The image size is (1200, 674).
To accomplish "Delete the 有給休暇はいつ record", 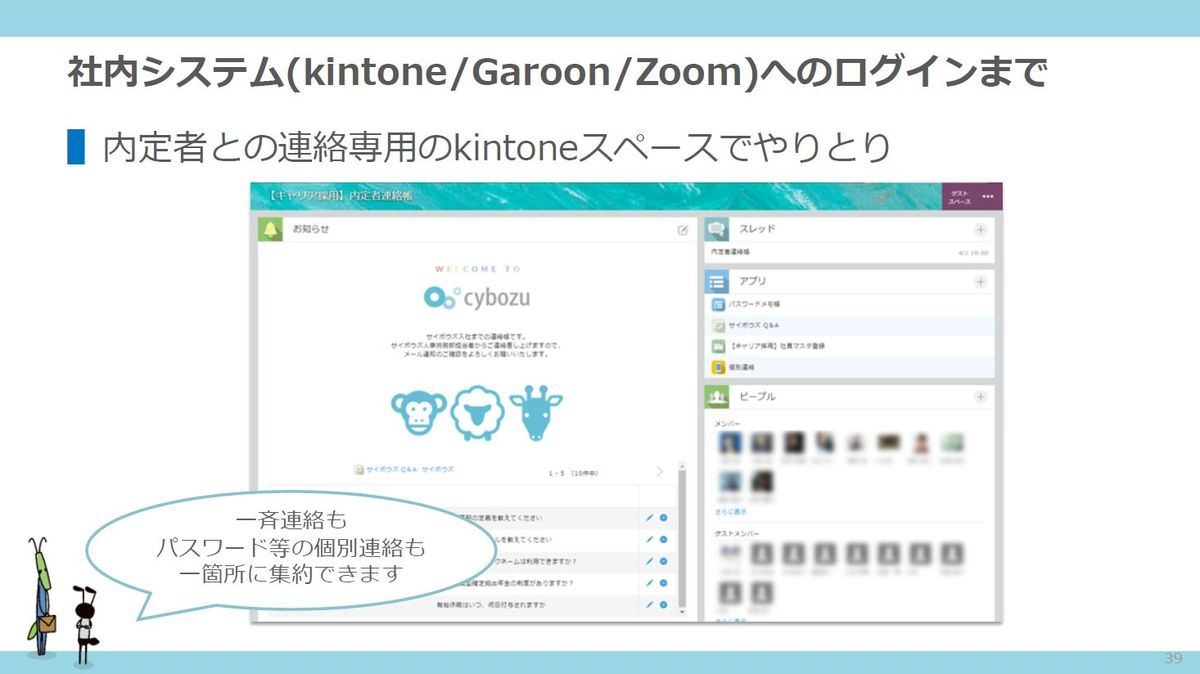I will pos(664,605).
